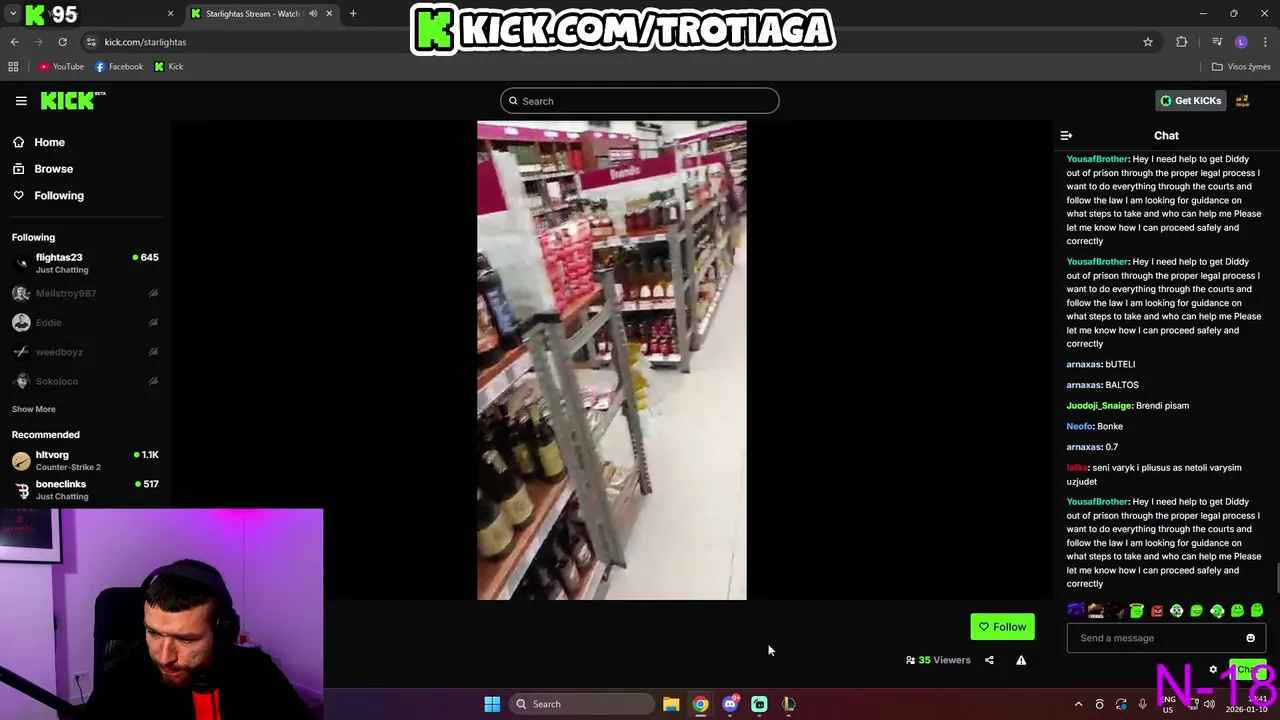Screen dimensions: 1280x720
Task: Open the tab search dropdown arrow
Action: tap(12, 14)
